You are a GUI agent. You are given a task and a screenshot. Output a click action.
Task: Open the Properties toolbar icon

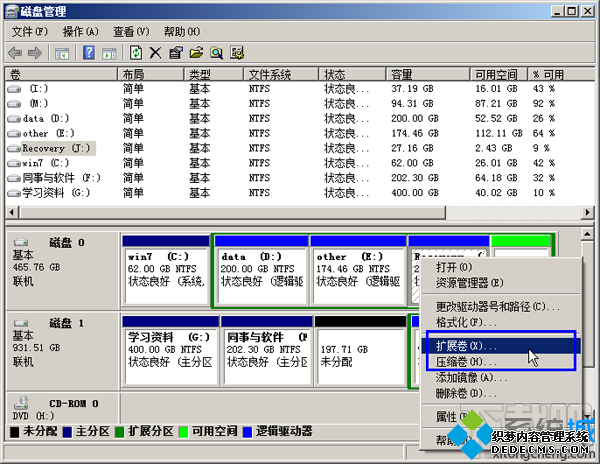coord(175,52)
